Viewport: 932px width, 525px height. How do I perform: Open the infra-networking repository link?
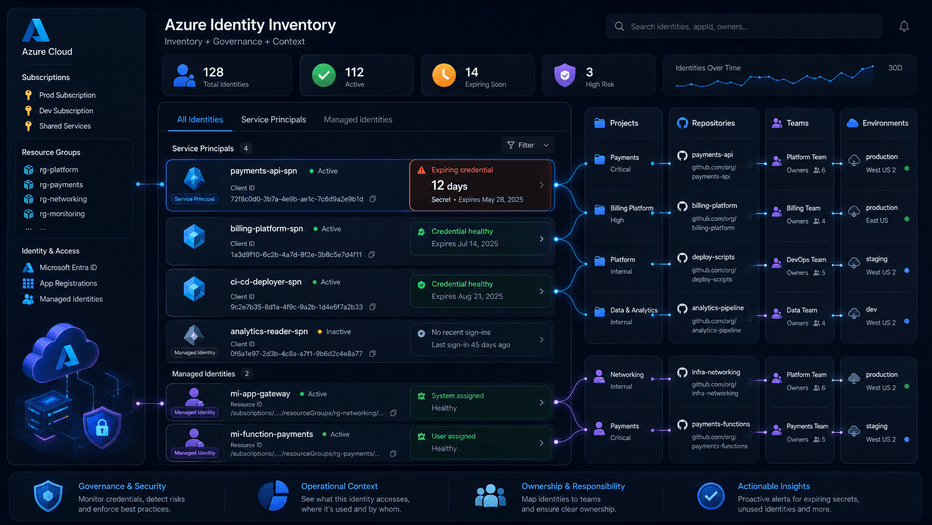714,389
